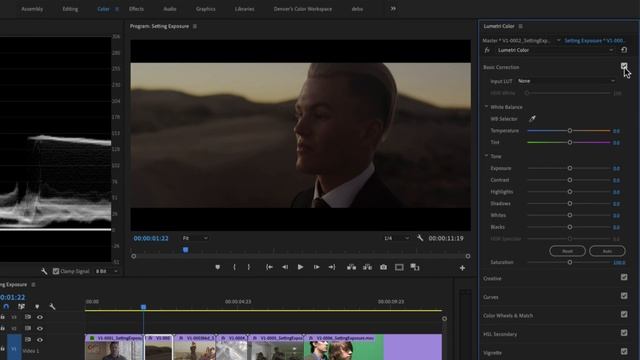The image size is (640, 360).
Task: Disable the Basic Correction checkbox
Action: click(624, 66)
